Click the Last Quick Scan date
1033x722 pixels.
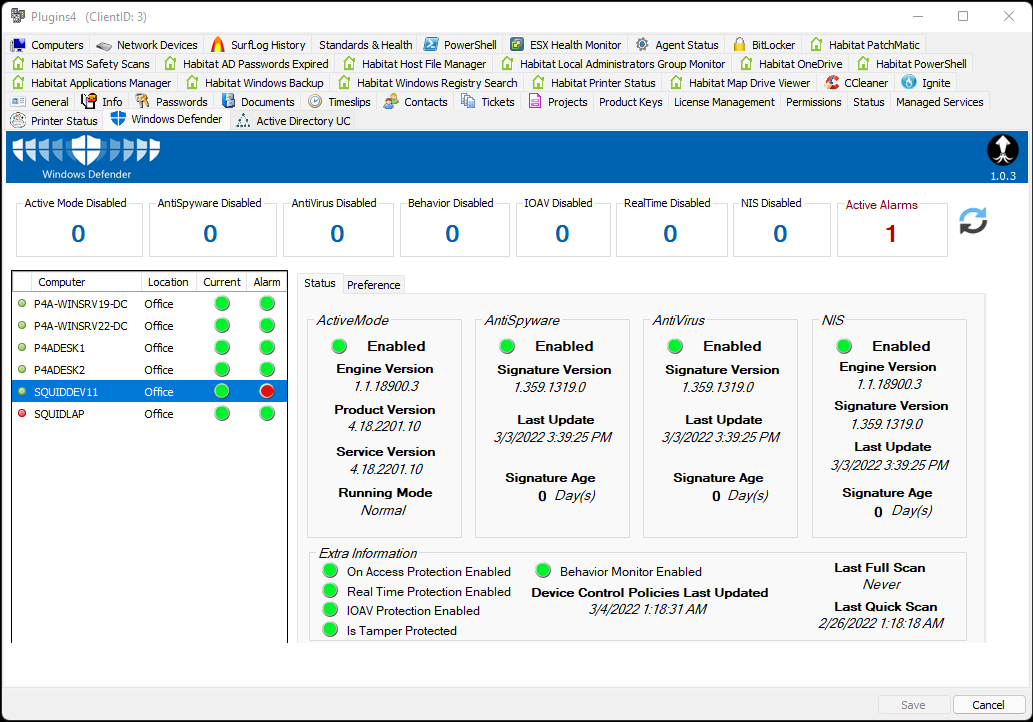(x=881, y=623)
